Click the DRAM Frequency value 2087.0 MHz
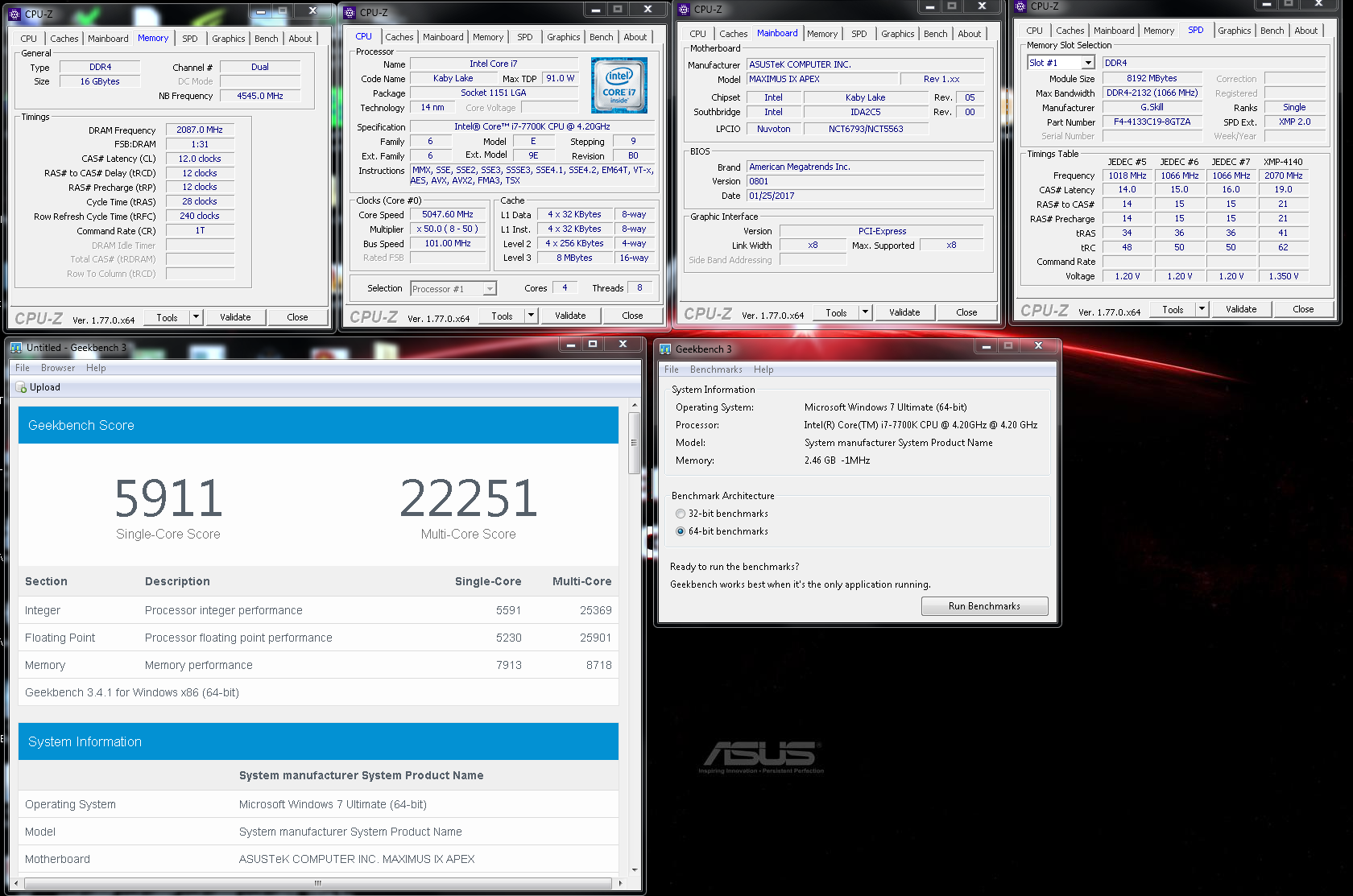The image size is (1353, 896). [x=200, y=130]
